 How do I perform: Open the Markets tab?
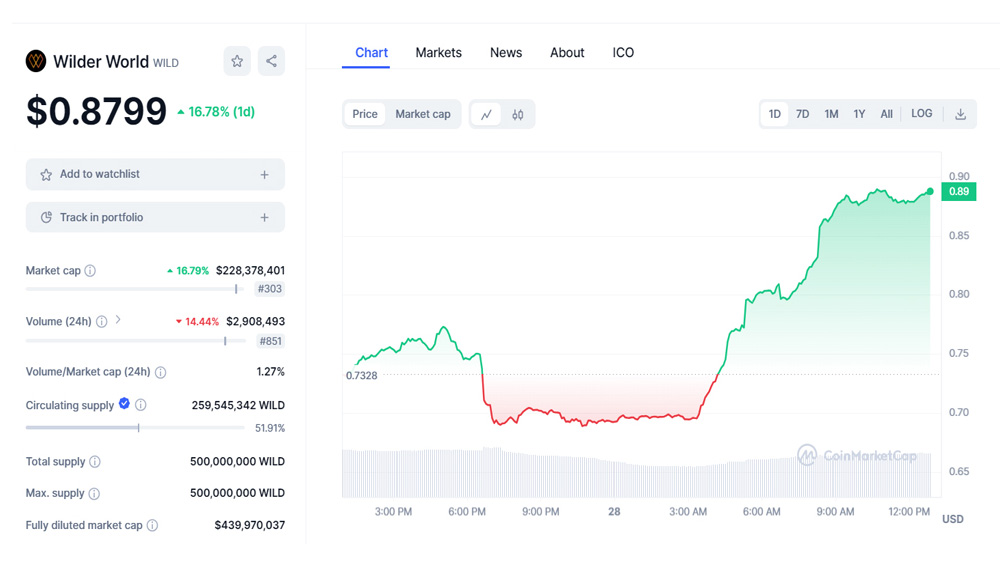(438, 53)
